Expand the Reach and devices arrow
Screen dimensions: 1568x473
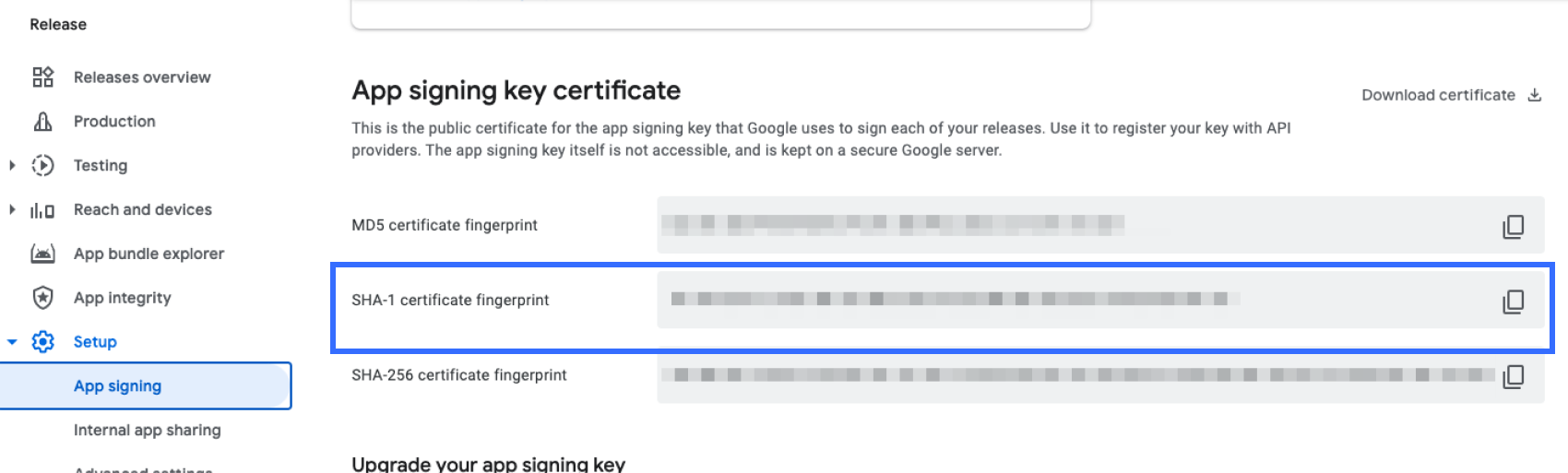pyautogui.click(x=12, y=210)
